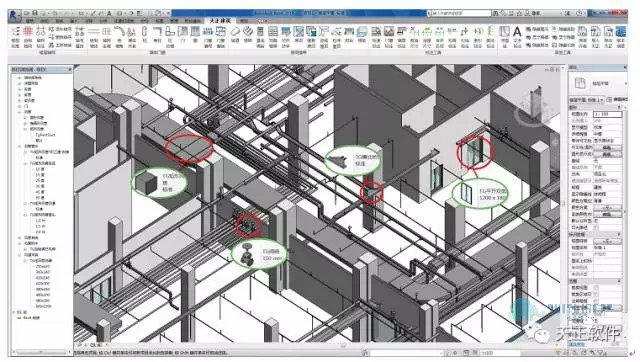
Task: Open the 建筑 (Architecture) ribbon tab
Action: pos(30,20)
